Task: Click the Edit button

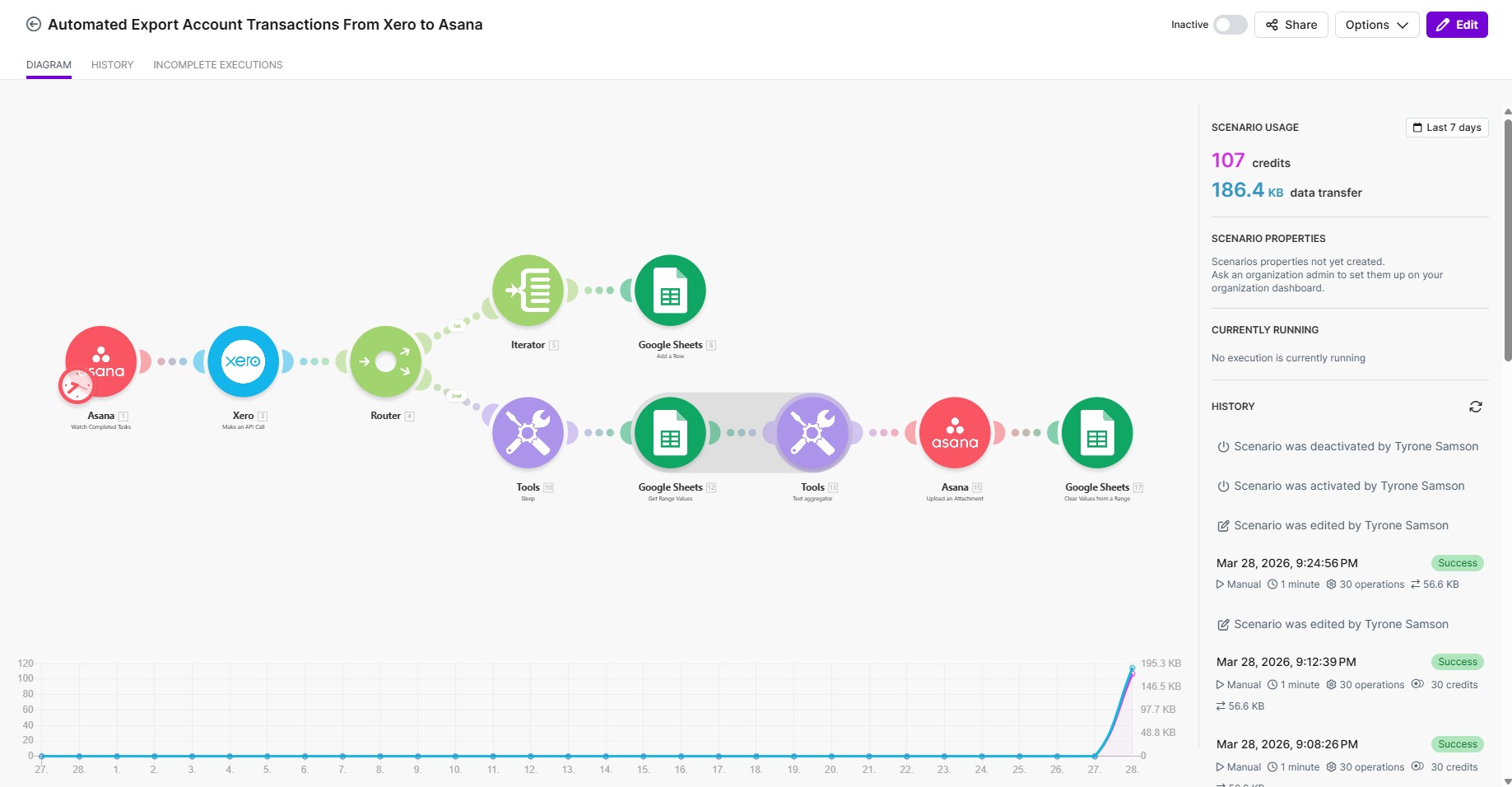Action: click(1457, 25)
